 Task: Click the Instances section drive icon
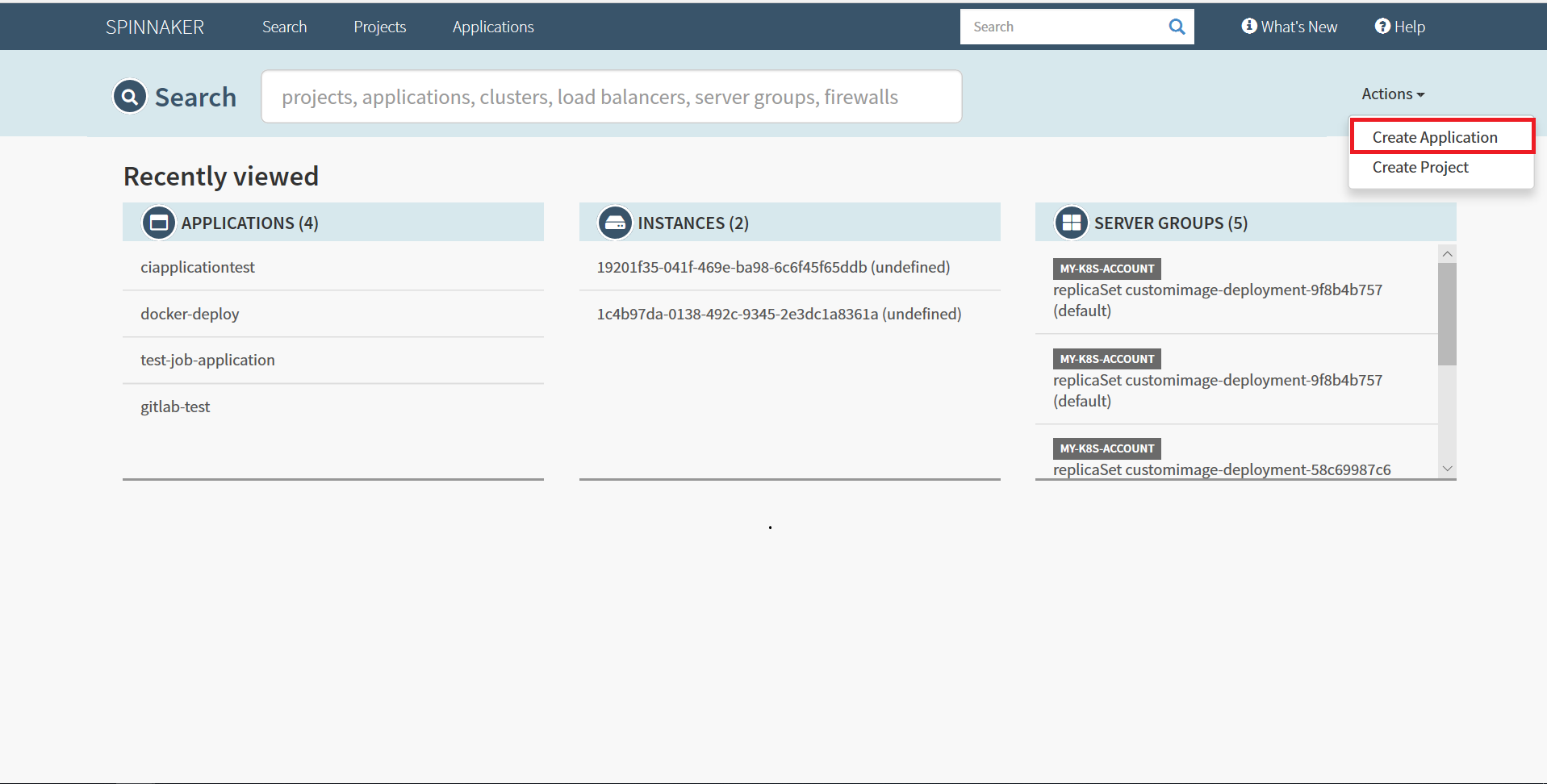615,223
